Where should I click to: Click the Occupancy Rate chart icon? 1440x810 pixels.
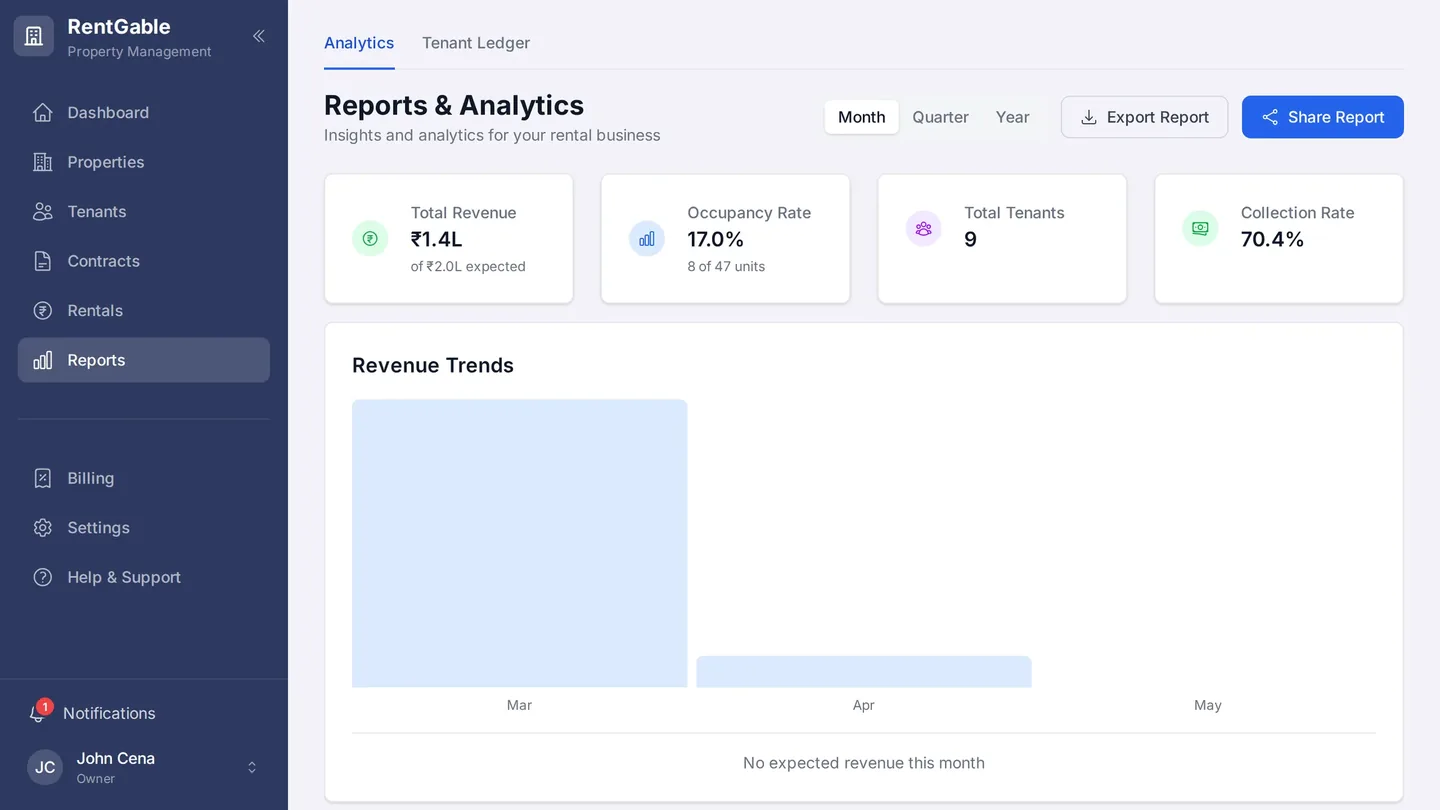pyautogui.click(x=647, y=238)
